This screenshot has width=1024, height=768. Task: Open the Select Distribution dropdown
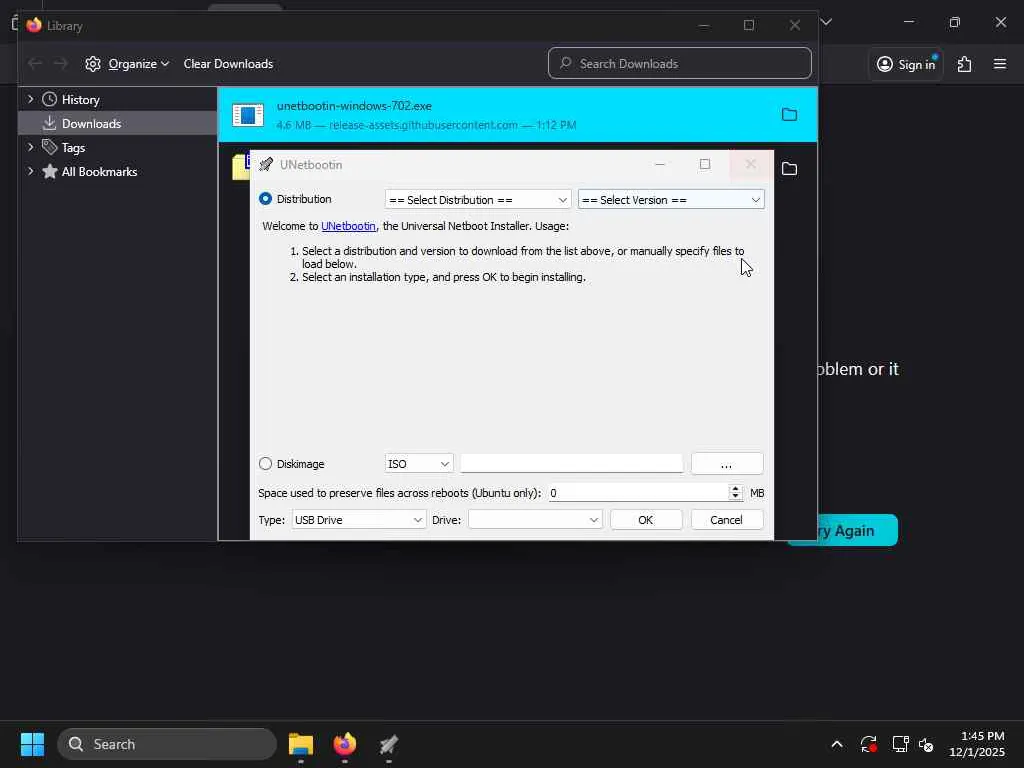tap(477, 200)
